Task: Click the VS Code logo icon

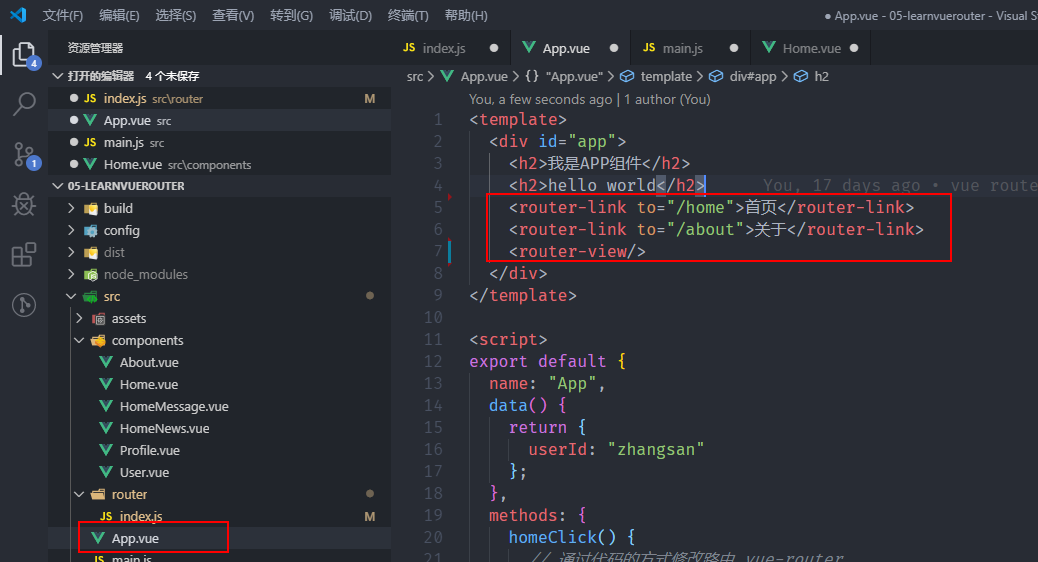Action: [x=19, y=15]
